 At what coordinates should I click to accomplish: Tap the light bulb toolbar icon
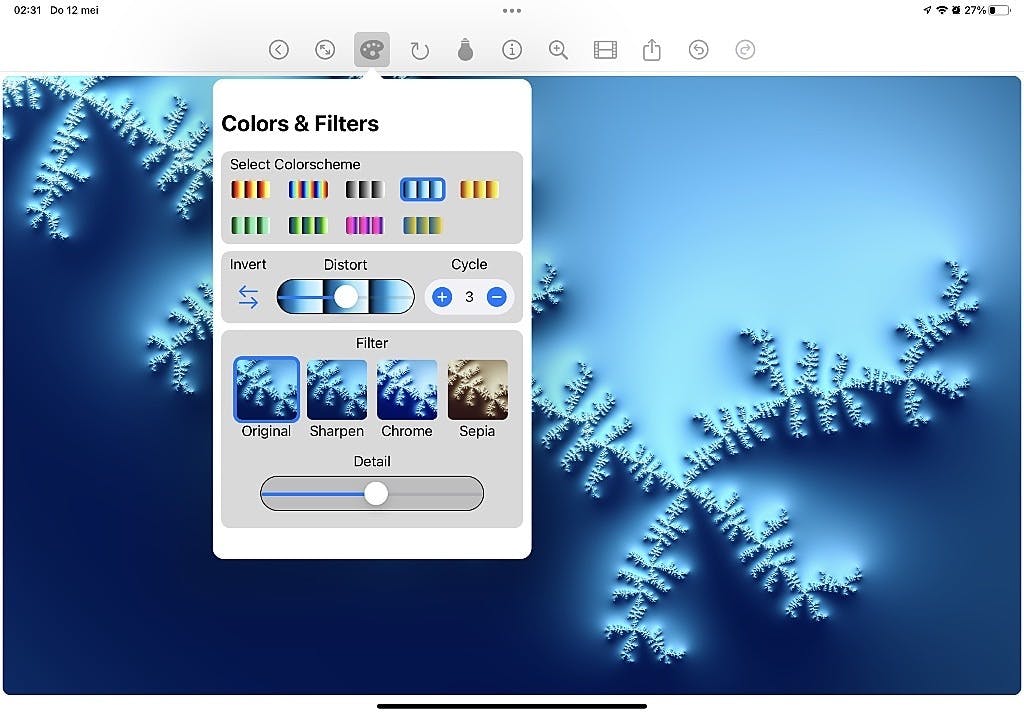click(x=466, y=50)
